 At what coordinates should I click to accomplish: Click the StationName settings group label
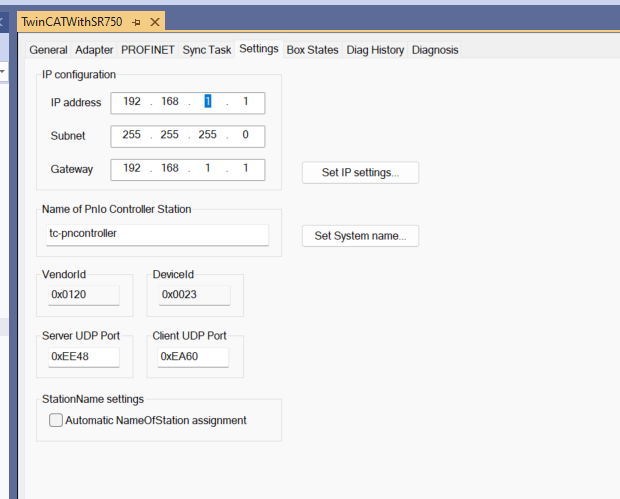[93, 399]
